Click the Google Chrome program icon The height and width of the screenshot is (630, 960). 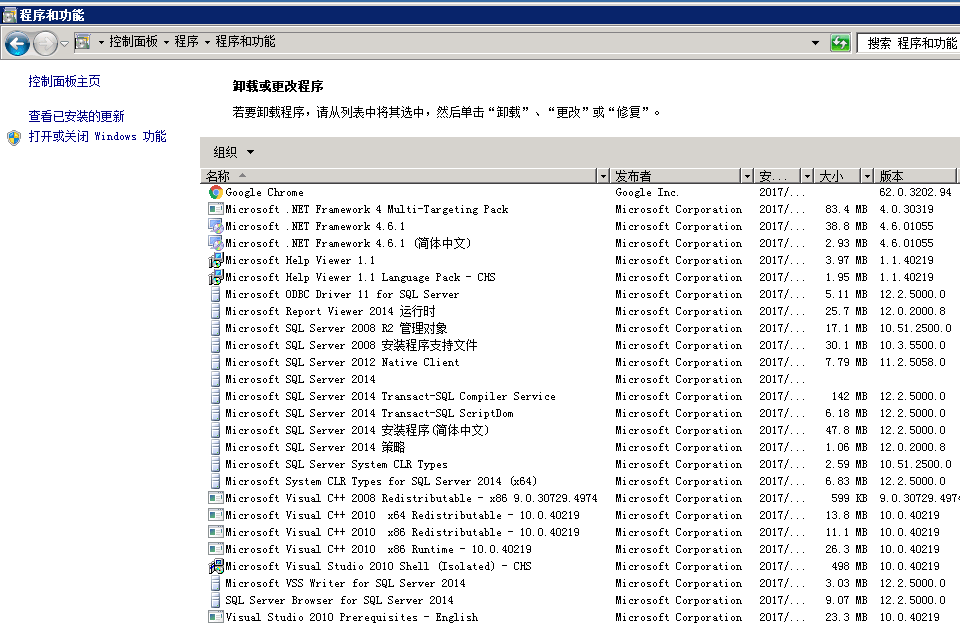(216, 193)
